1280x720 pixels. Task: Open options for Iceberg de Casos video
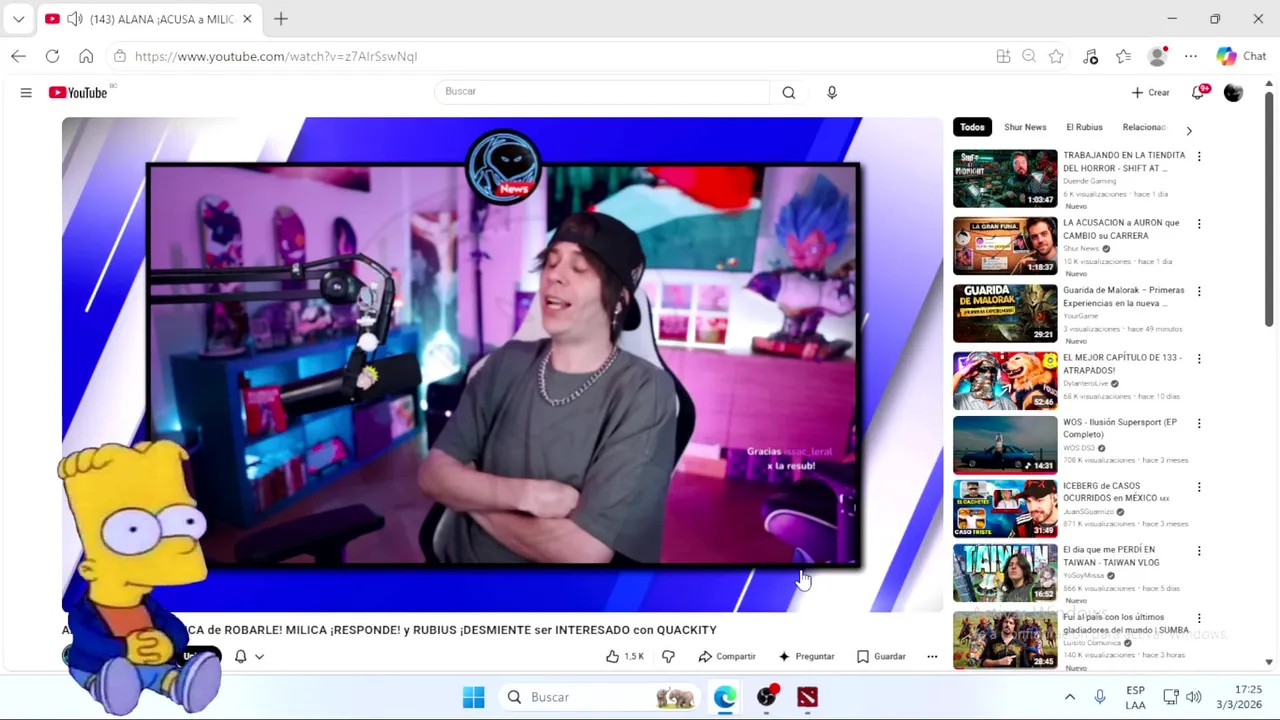point(1199,487)
